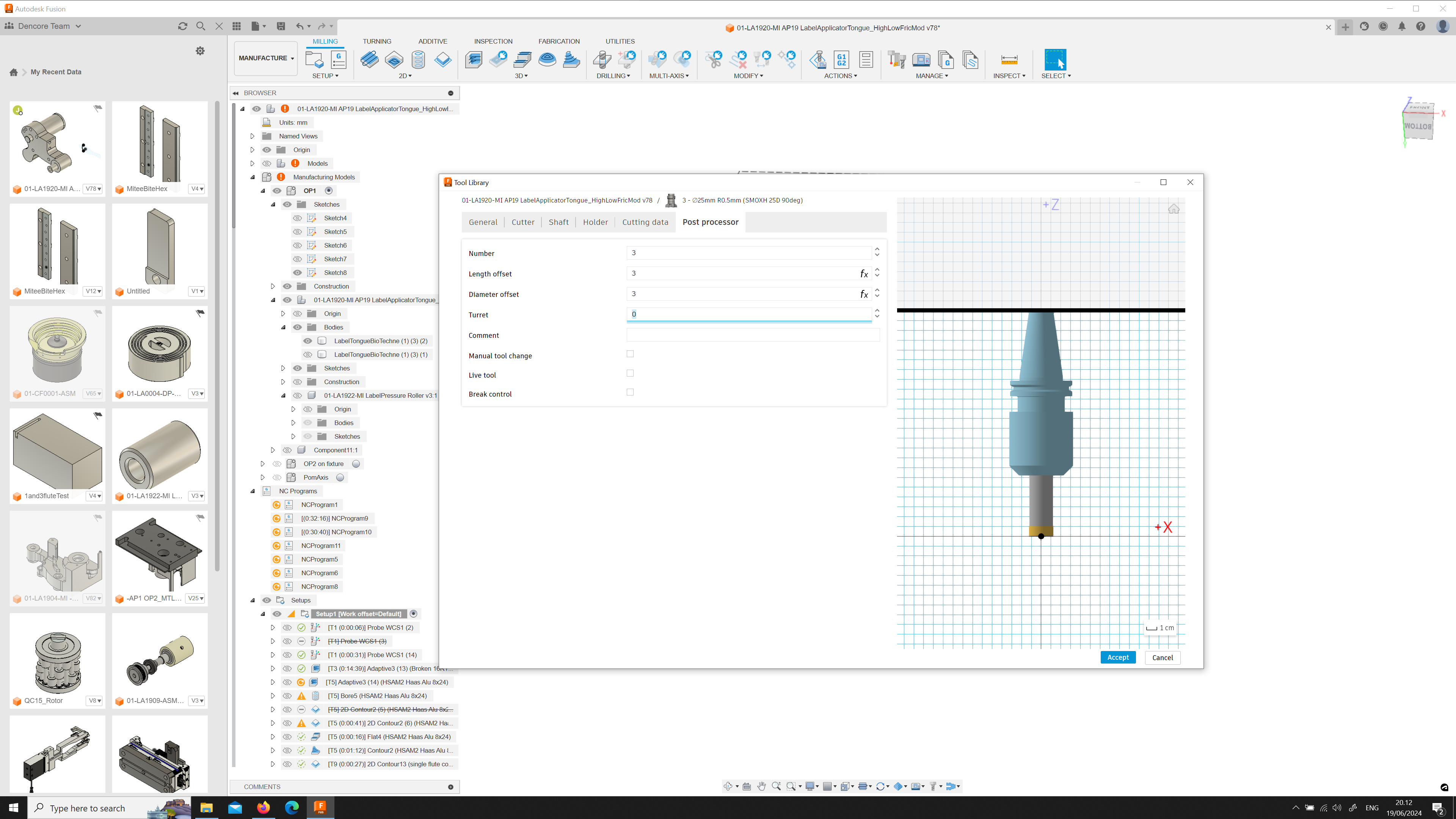1456x819 pixels.
Task: Click the 3D Adaptive Clearing icon
Action: 474,60
